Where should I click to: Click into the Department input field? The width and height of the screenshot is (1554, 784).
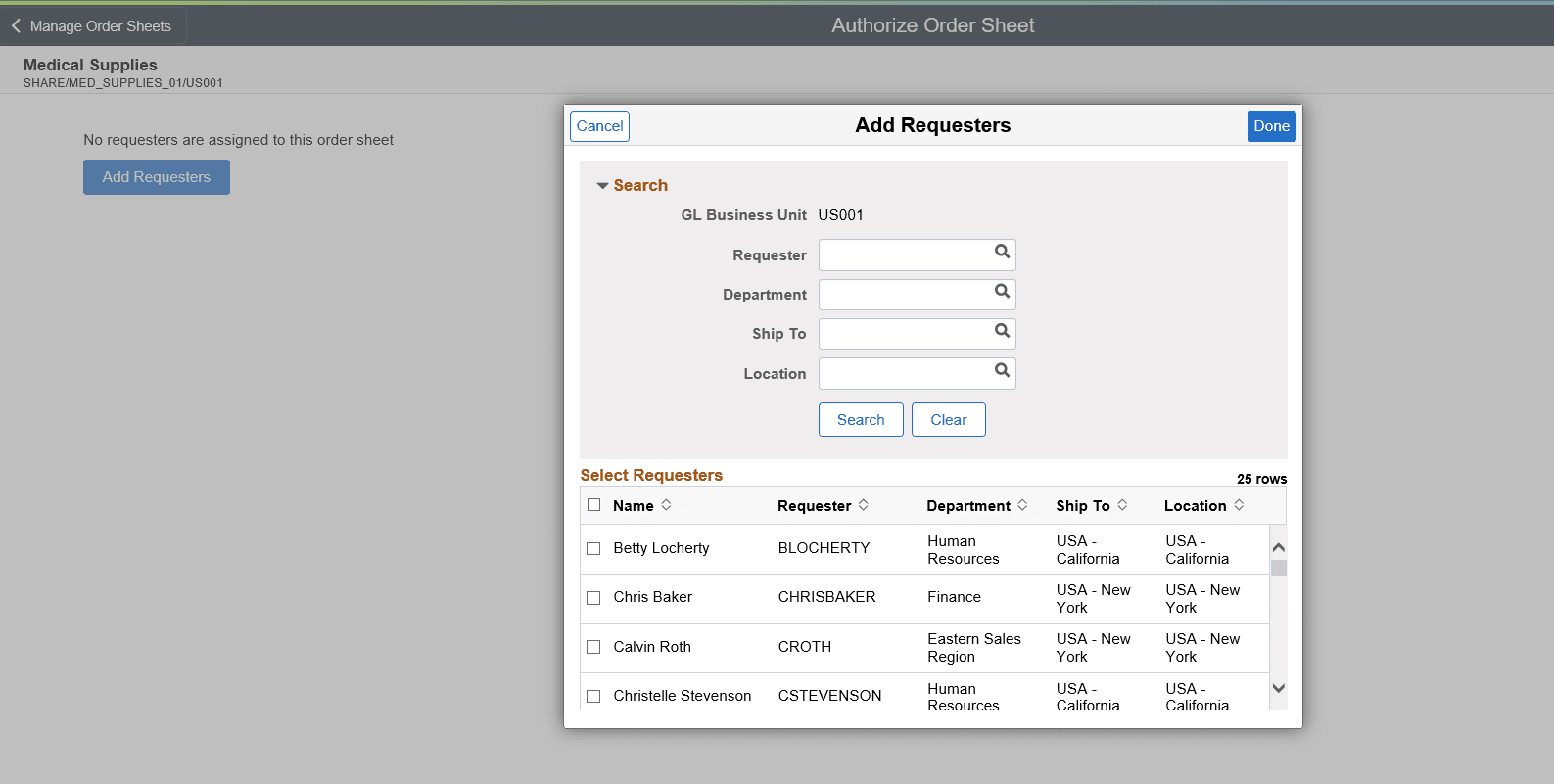point(917,295)
